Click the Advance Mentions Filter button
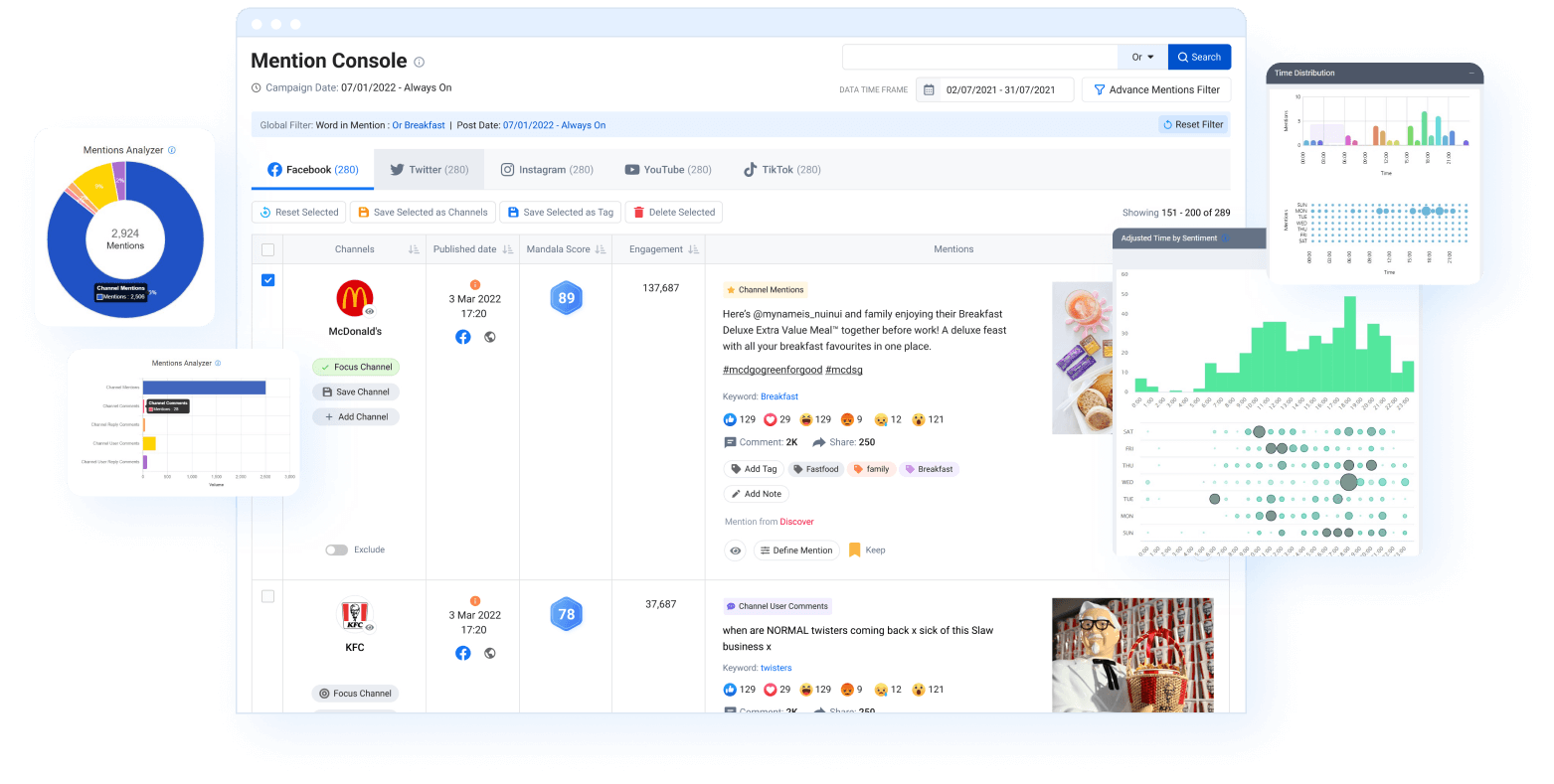The height and width of the screenshot is (784, 1554). point(1156,89)
